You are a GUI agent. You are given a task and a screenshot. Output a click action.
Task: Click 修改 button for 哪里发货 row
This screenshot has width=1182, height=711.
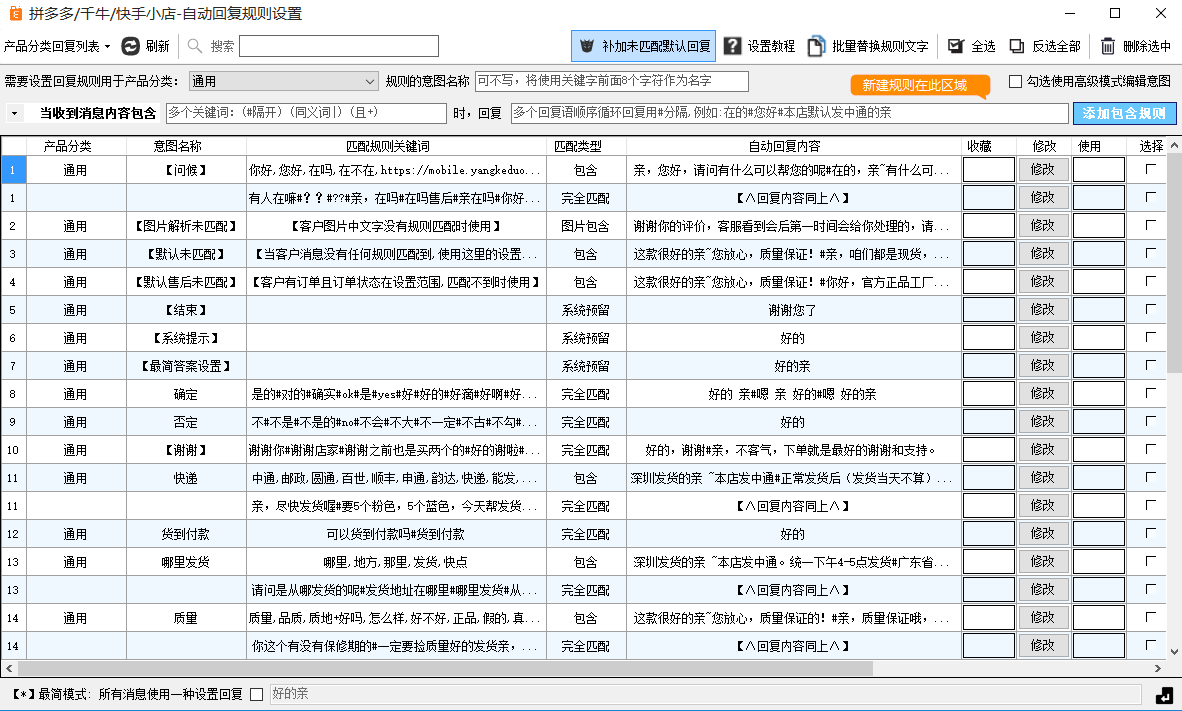[1043, 562]
